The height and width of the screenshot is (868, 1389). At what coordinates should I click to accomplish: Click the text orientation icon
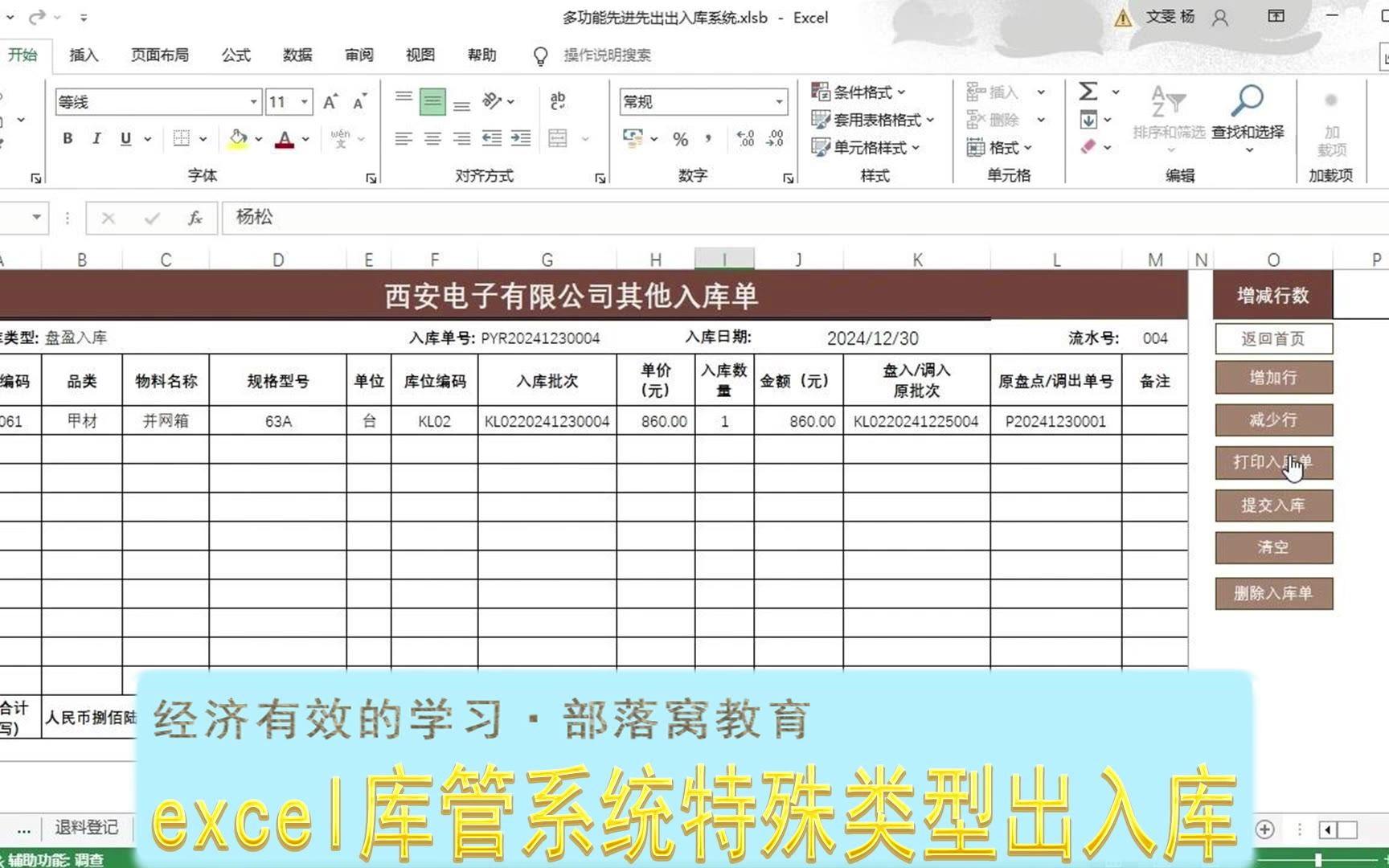click(x=491, y=101)
